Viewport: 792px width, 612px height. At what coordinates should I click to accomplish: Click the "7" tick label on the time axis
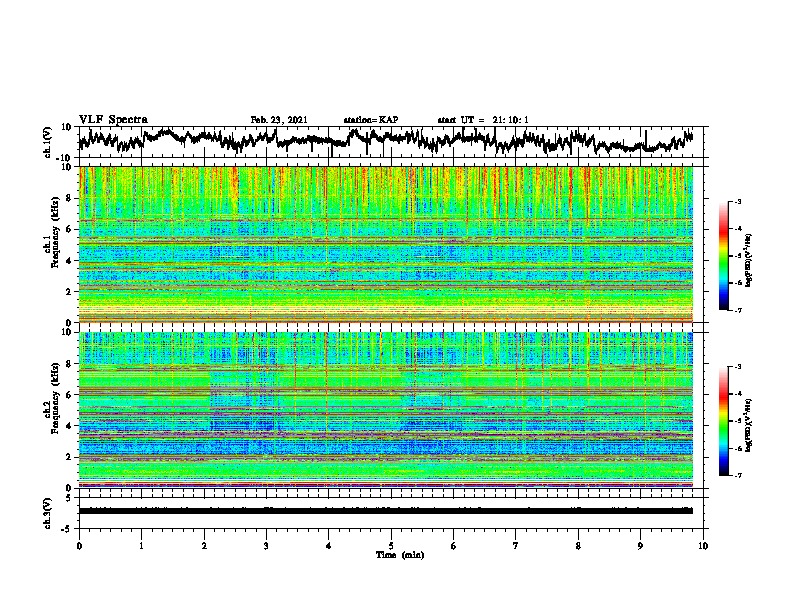516,546
